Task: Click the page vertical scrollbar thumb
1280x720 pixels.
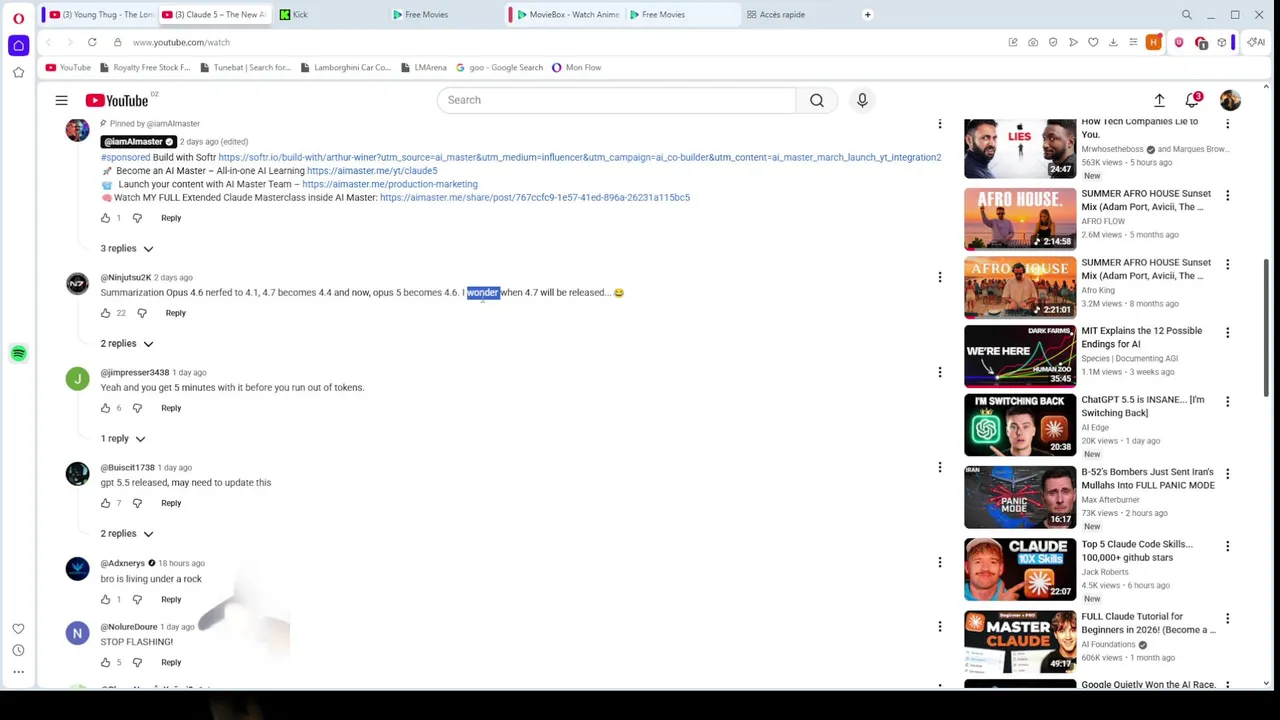Action: 1266,326
